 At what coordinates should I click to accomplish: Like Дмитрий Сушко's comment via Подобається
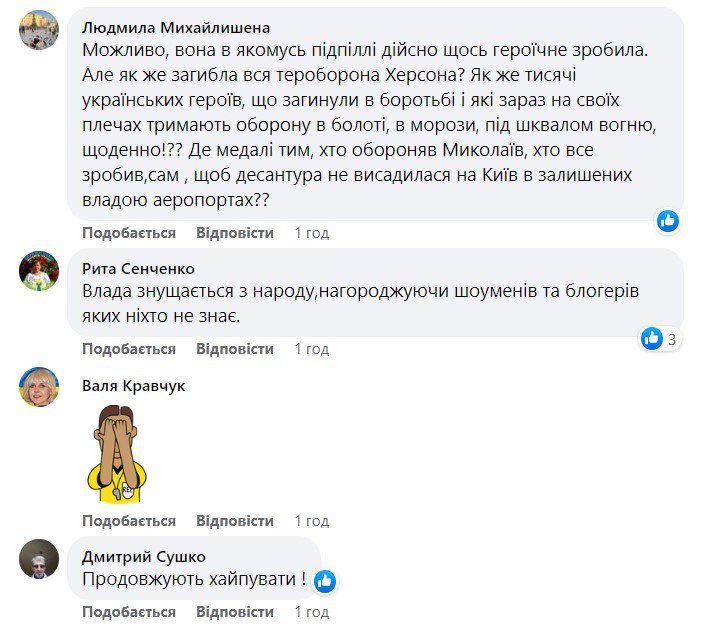[129, 611]
